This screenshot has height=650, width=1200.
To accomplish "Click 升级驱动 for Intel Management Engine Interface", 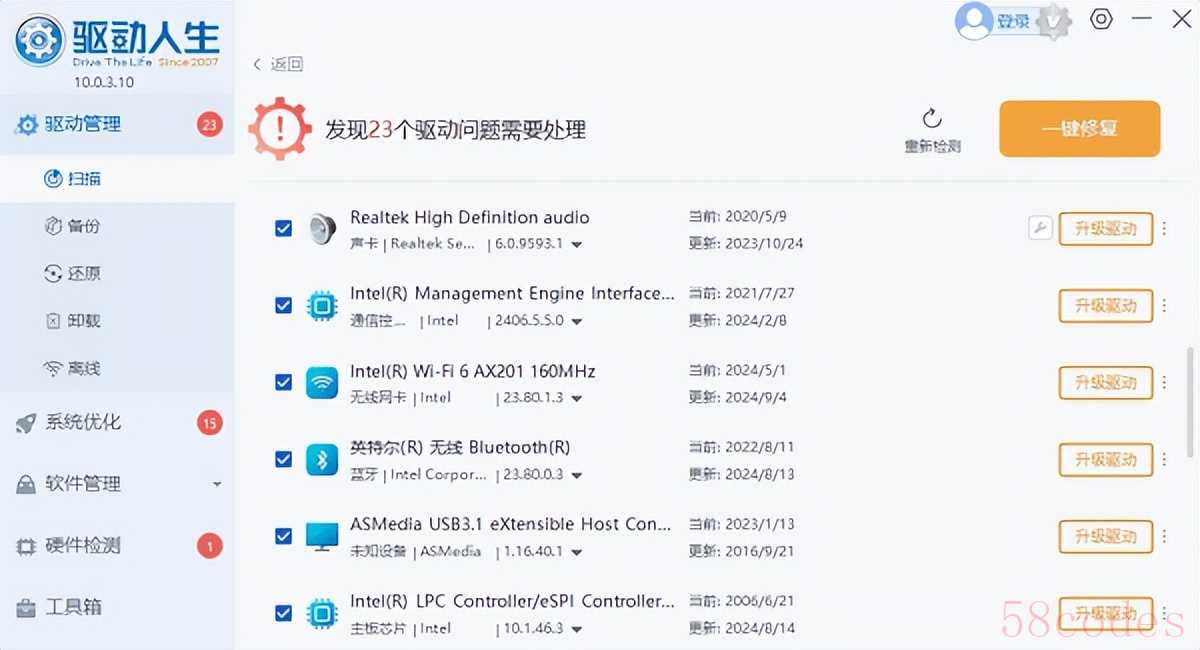I will [x=1106, y=306].
